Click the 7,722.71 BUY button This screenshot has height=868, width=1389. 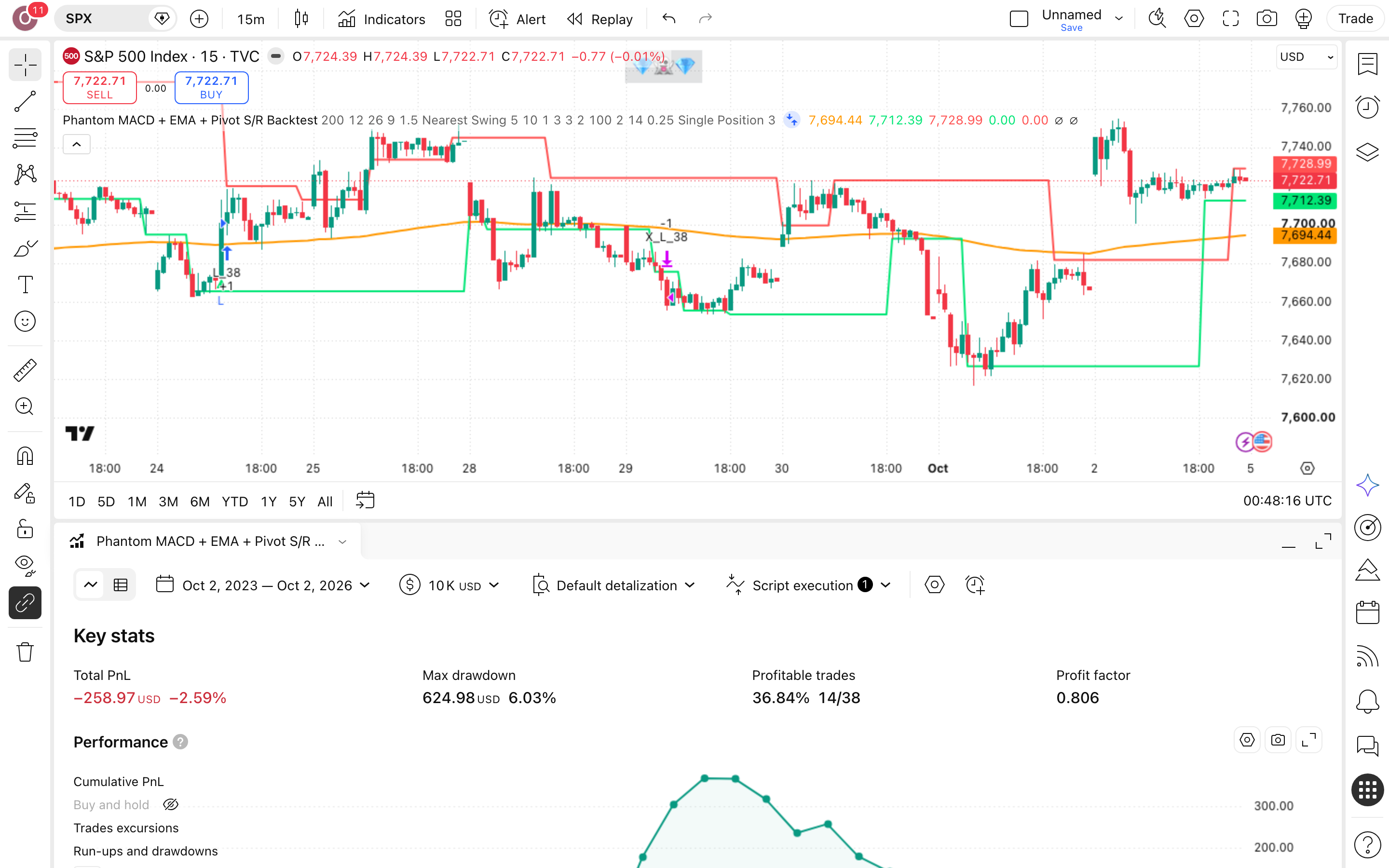(x=211, y=87)
